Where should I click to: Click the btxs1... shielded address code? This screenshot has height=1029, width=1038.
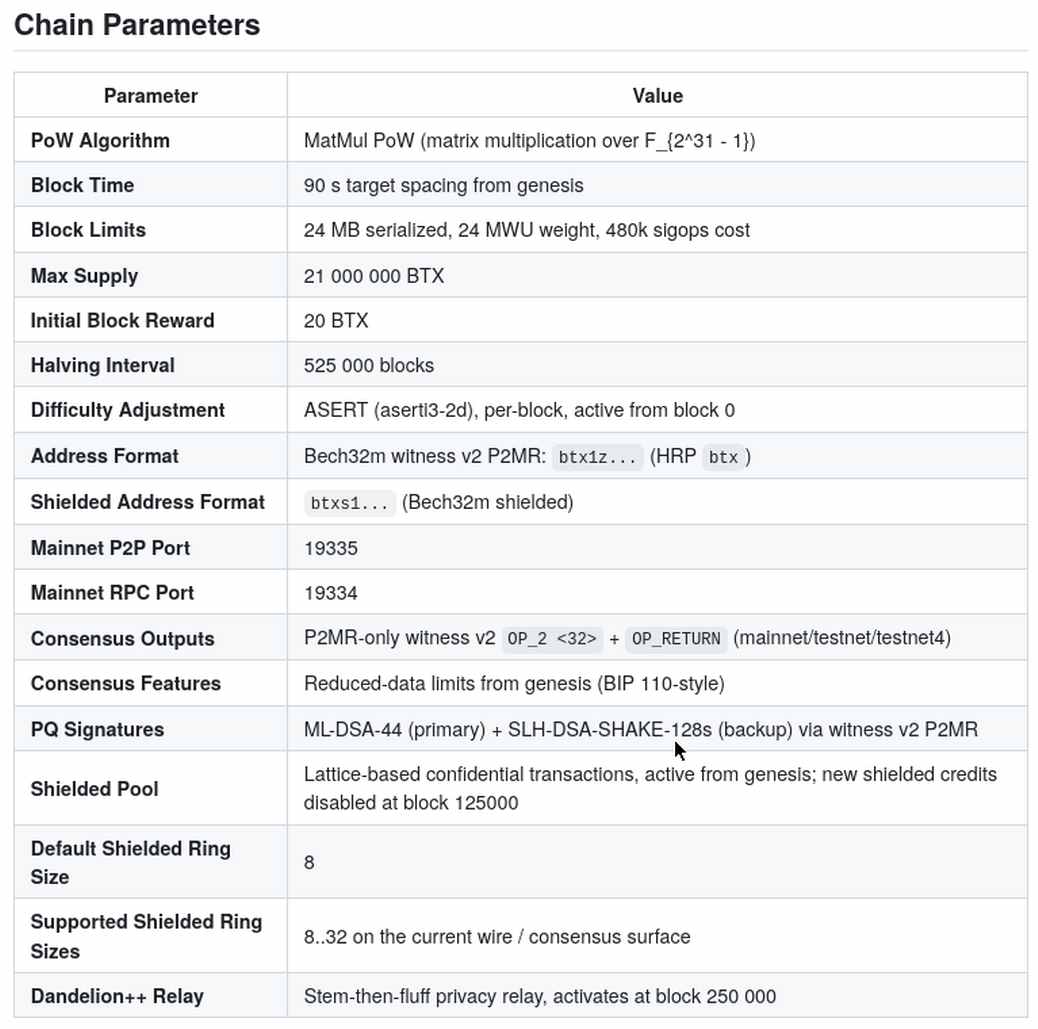(x=350, y=503)
